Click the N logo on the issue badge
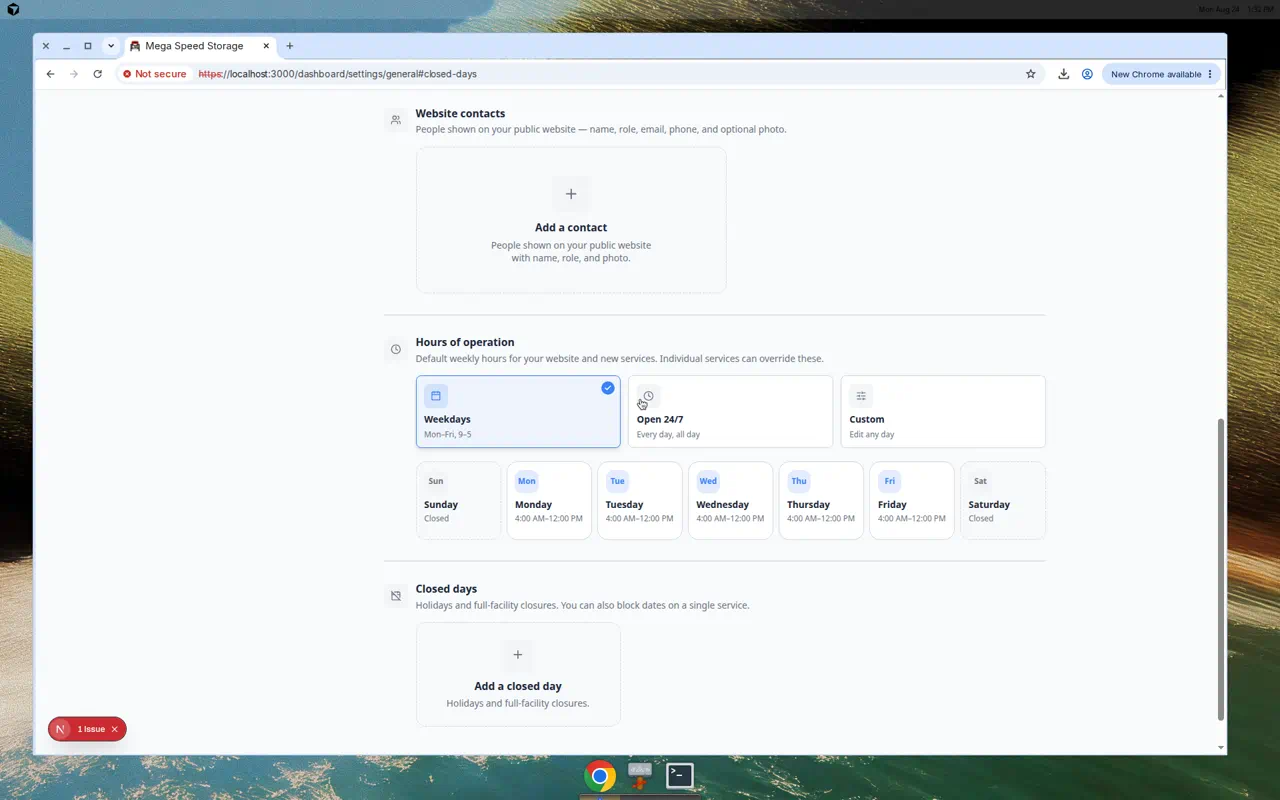This screenshot has height=800, width=1280. coord(60,729)
